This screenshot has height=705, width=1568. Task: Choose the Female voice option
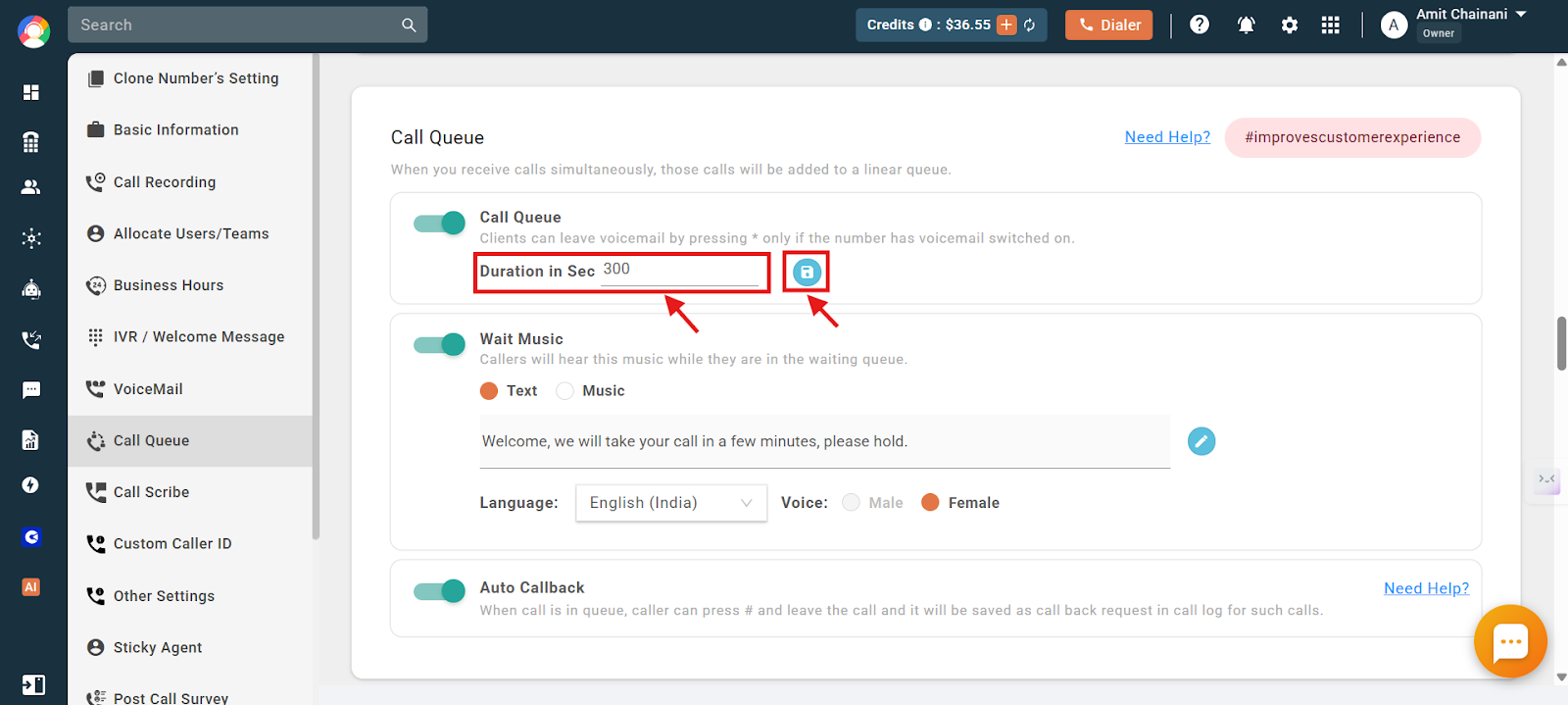(930, 503)
